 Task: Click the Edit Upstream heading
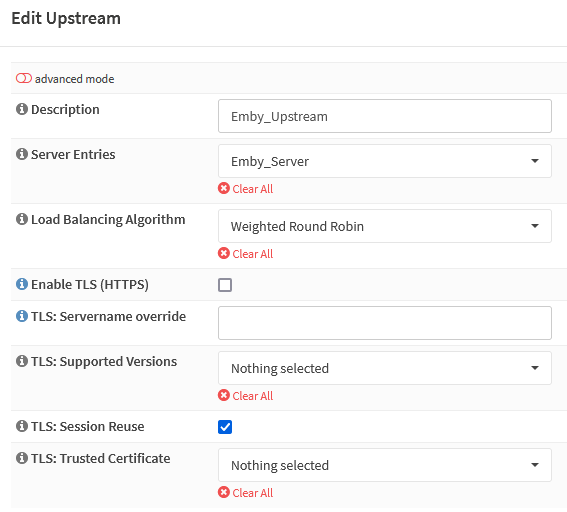pyautogui.click(x=66, y=18)
